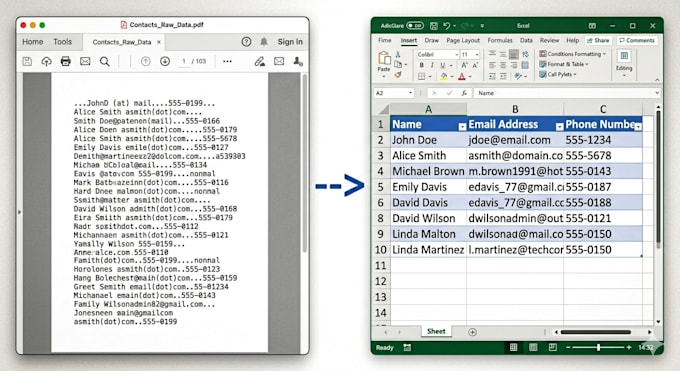Image resolution: width=680 pixels, height=371 pixels.
Task: Click the PDF page number field showing 1
Action: [x=184, y=62]
